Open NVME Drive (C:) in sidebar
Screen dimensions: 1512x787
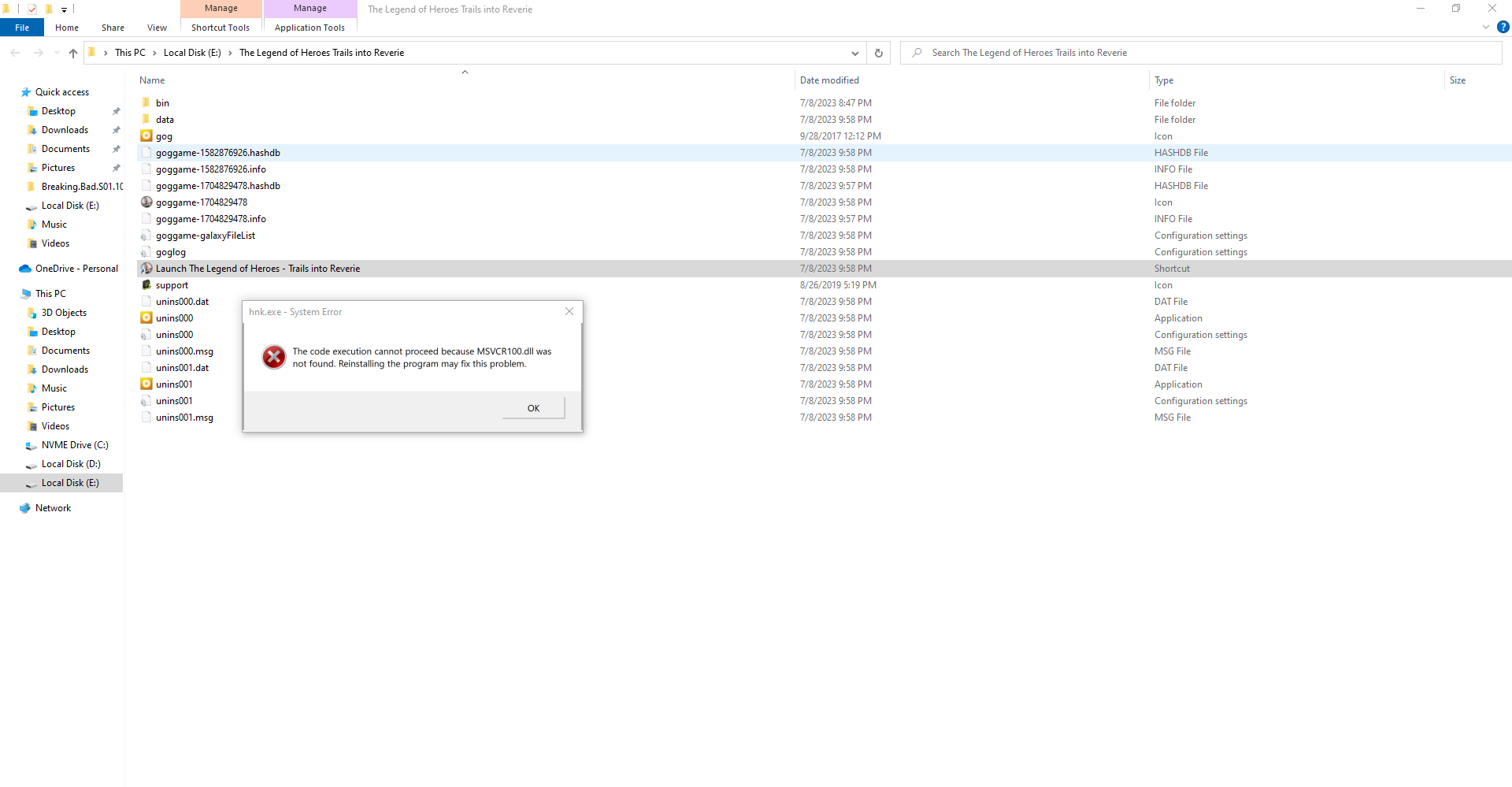75,445
